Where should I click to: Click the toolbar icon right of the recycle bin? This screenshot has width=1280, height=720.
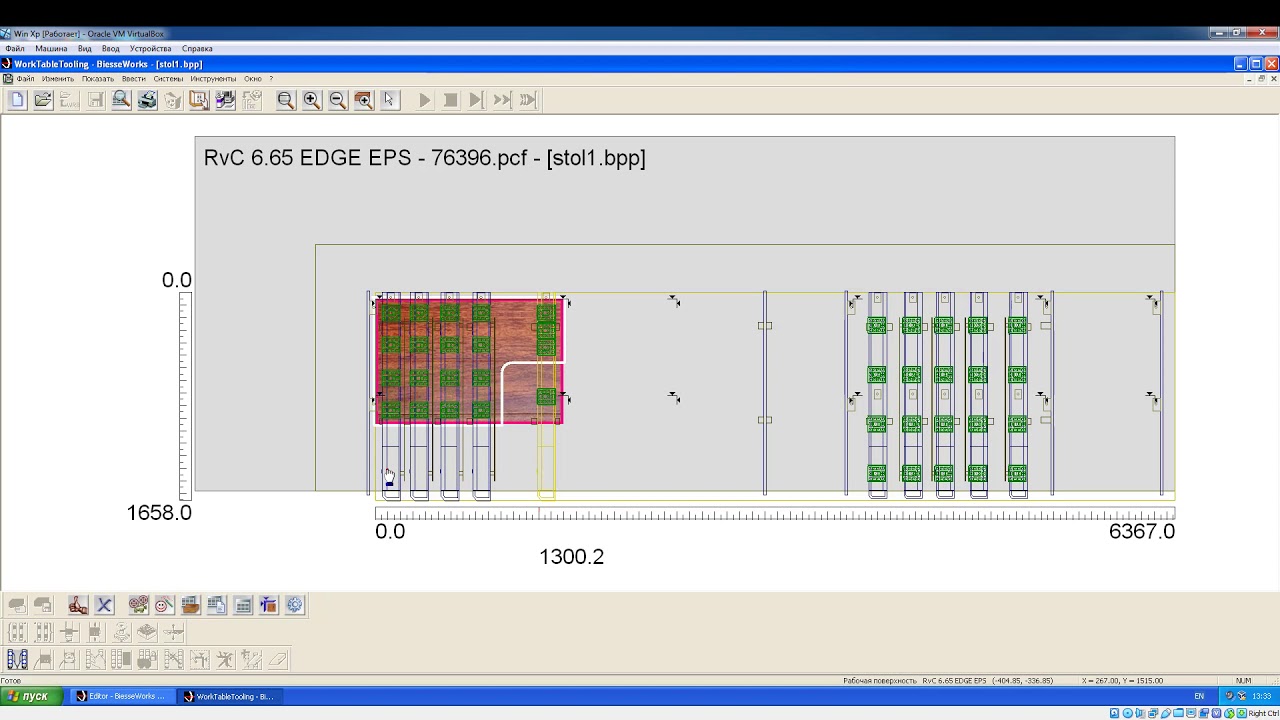click(199, 100)
